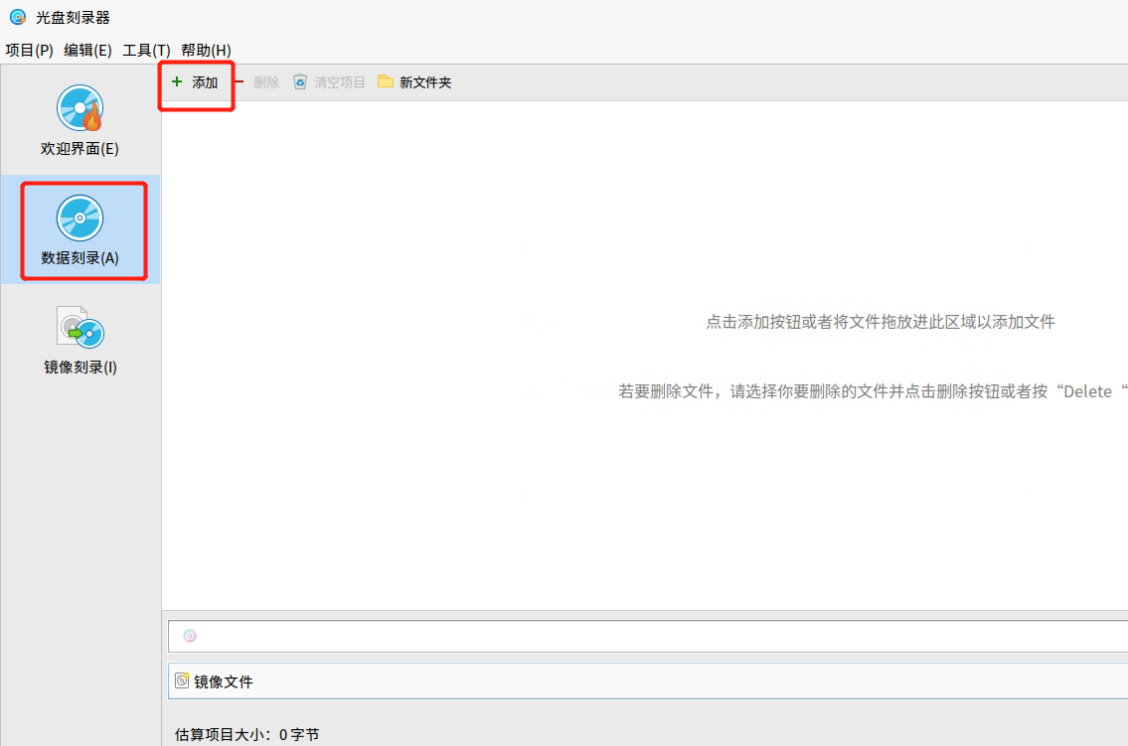This screenshot has width=1128, height=746.
Task: Open the 工具(T) menu
Action: [x=146, y=50]
